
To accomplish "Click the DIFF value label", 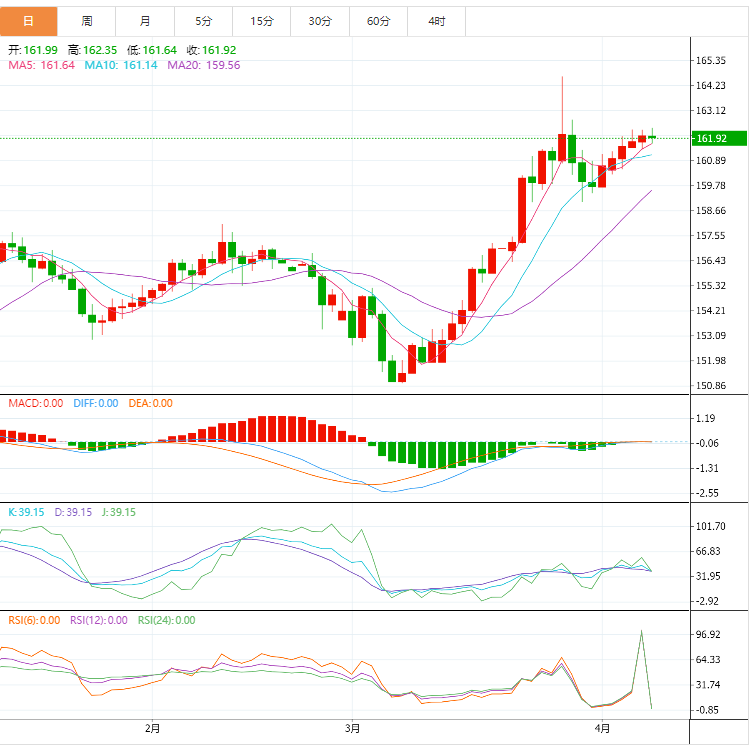I will coord(93,403).
